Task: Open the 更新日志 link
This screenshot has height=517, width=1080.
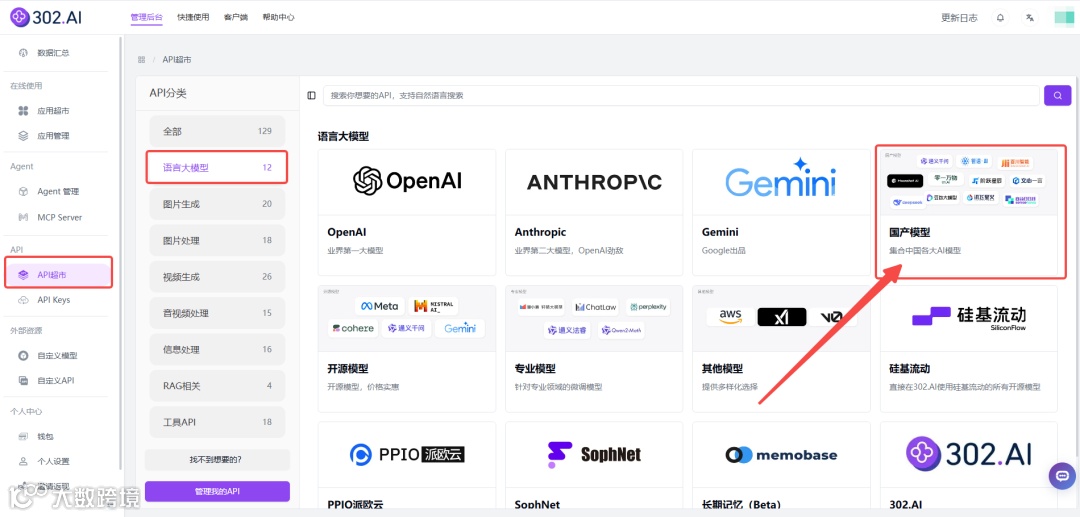Action: coord(959,18)
